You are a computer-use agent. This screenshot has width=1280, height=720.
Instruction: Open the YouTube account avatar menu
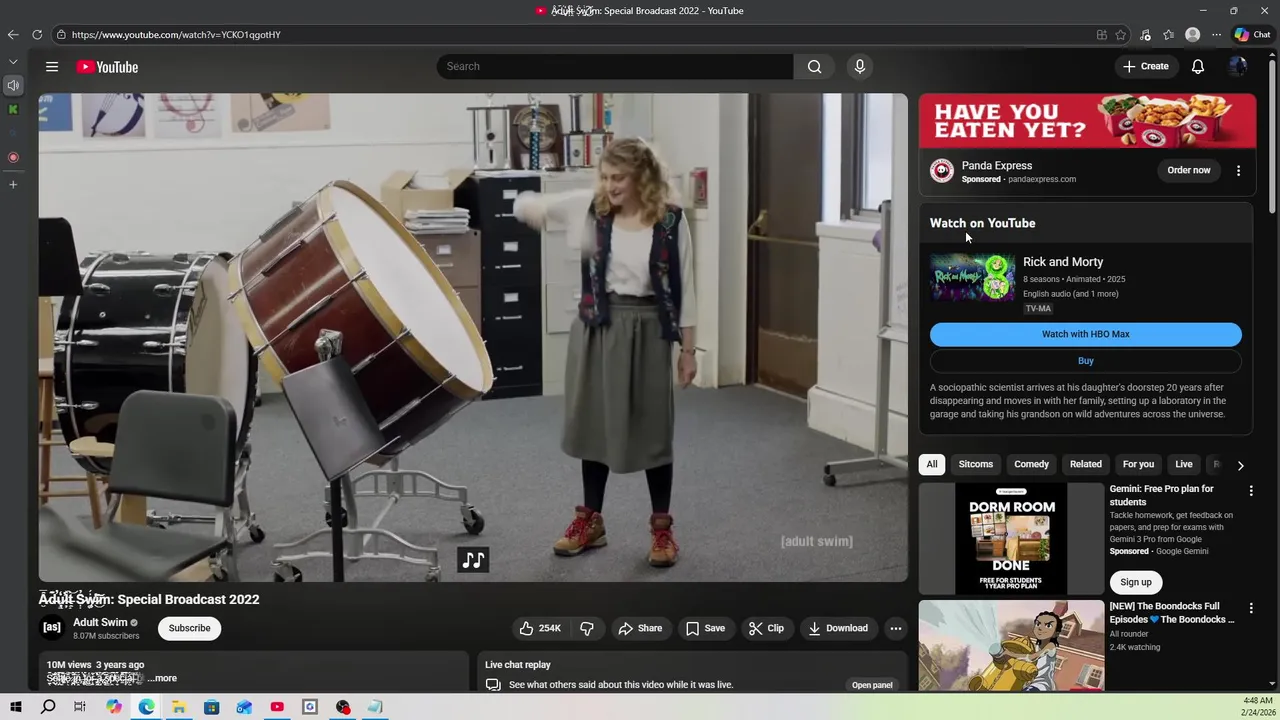(x=1237, y=67)
